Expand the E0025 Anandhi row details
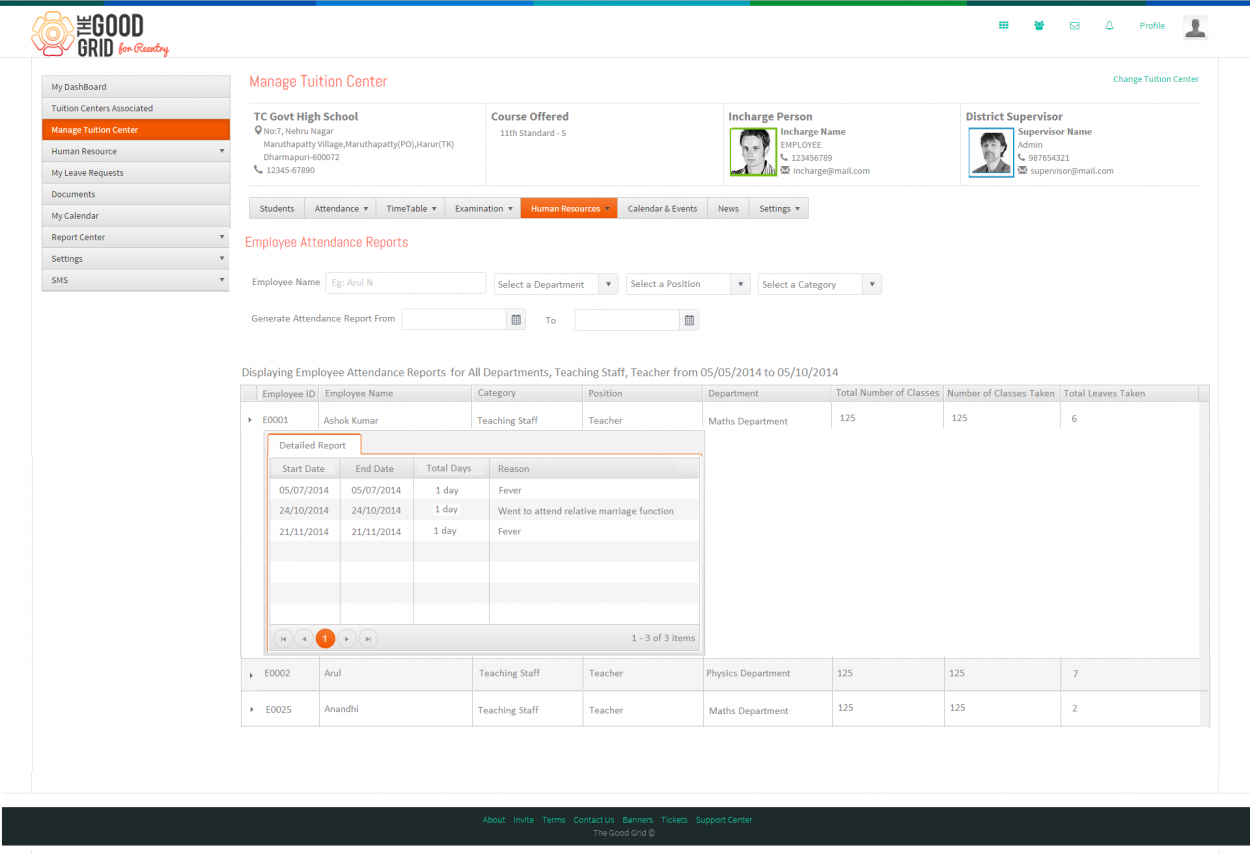 tap(251, 710)
